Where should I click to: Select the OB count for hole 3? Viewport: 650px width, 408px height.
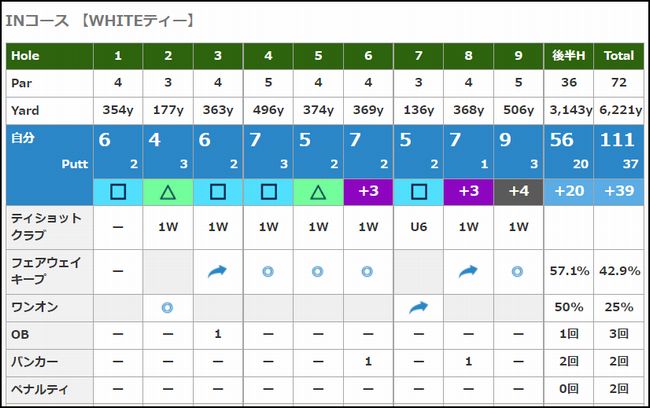pyautogui.click(x=218, y=334)
